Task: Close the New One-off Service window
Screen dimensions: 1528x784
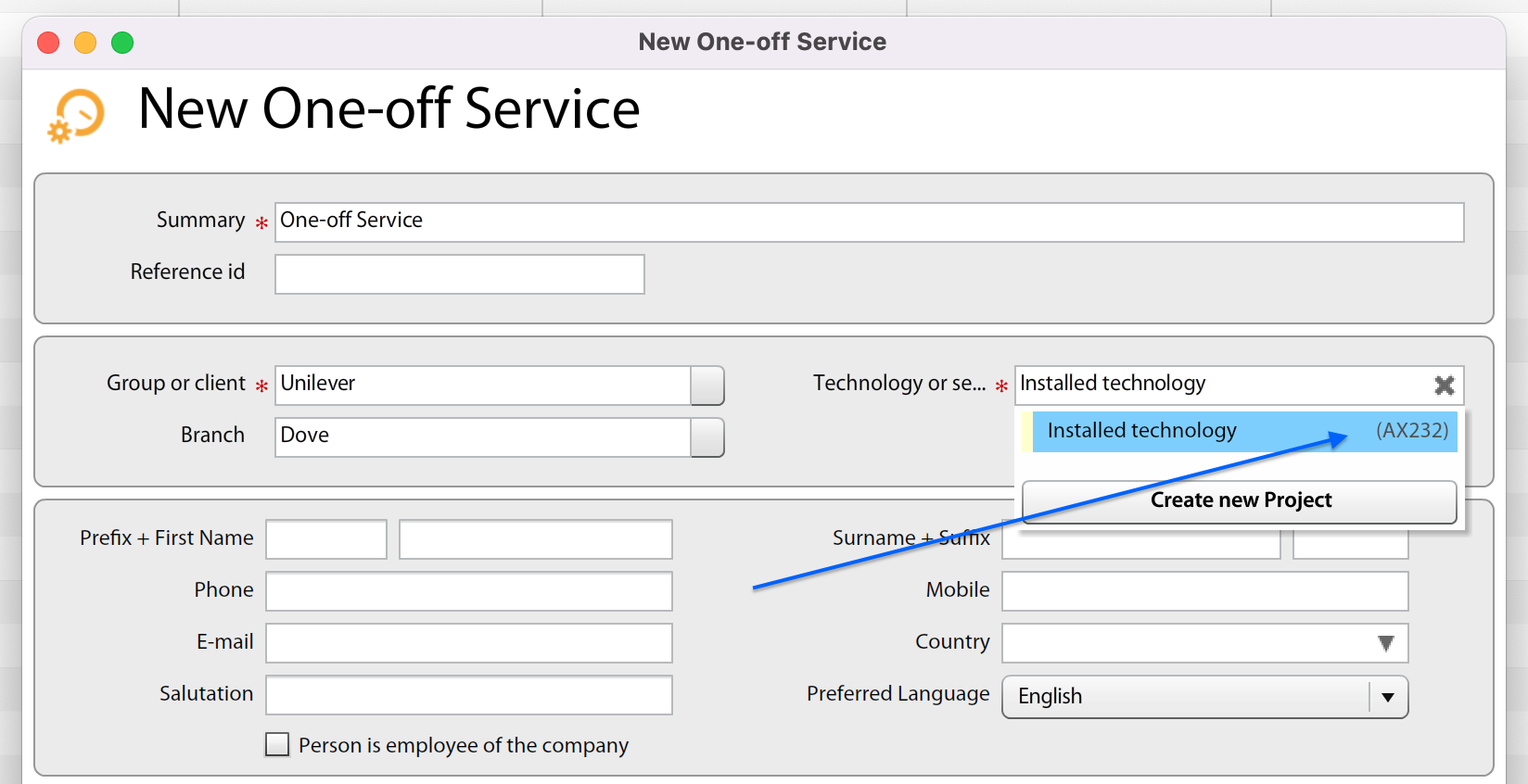Action: pos(48,43)
